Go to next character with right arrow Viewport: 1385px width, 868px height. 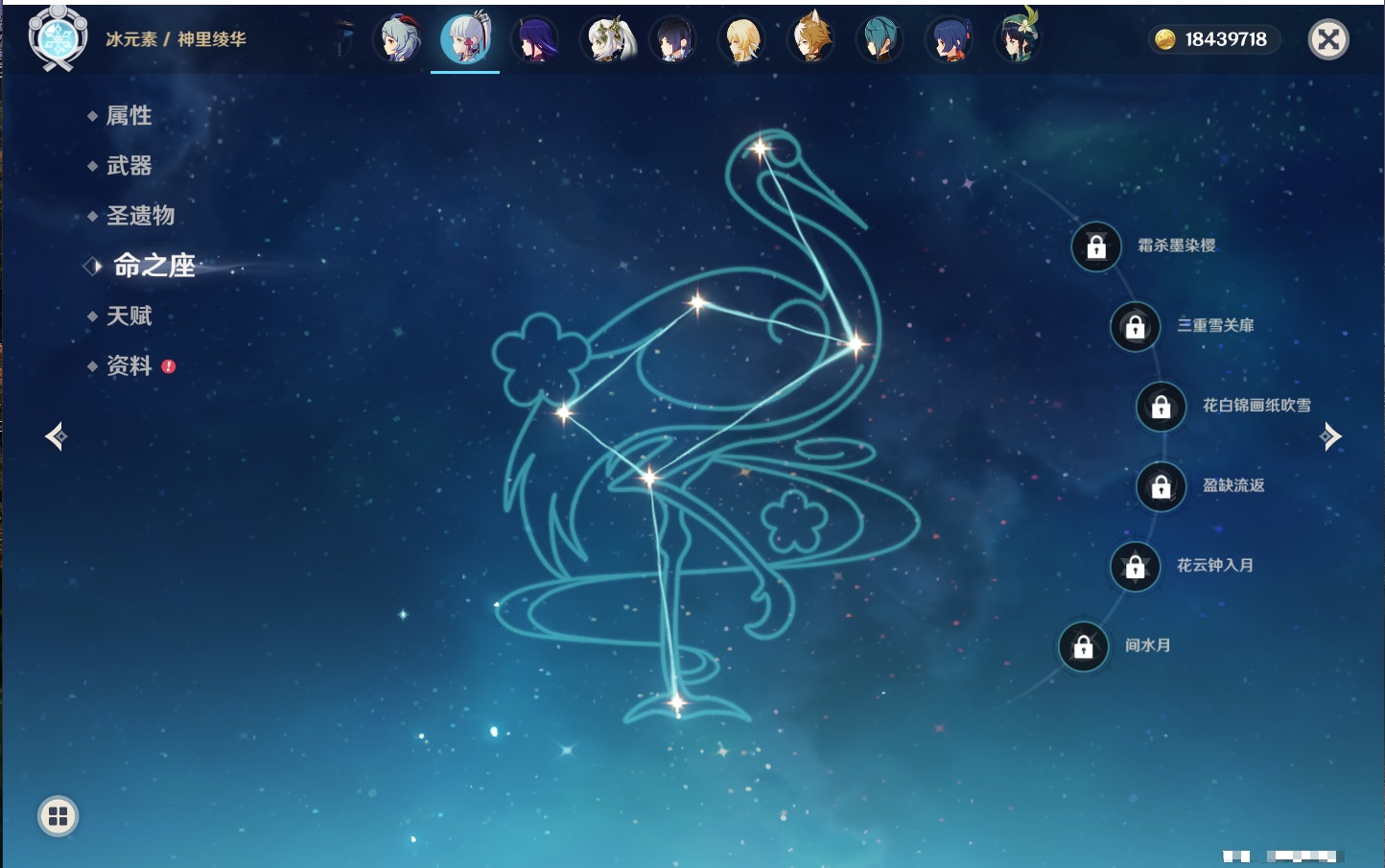pos(1330,436)
